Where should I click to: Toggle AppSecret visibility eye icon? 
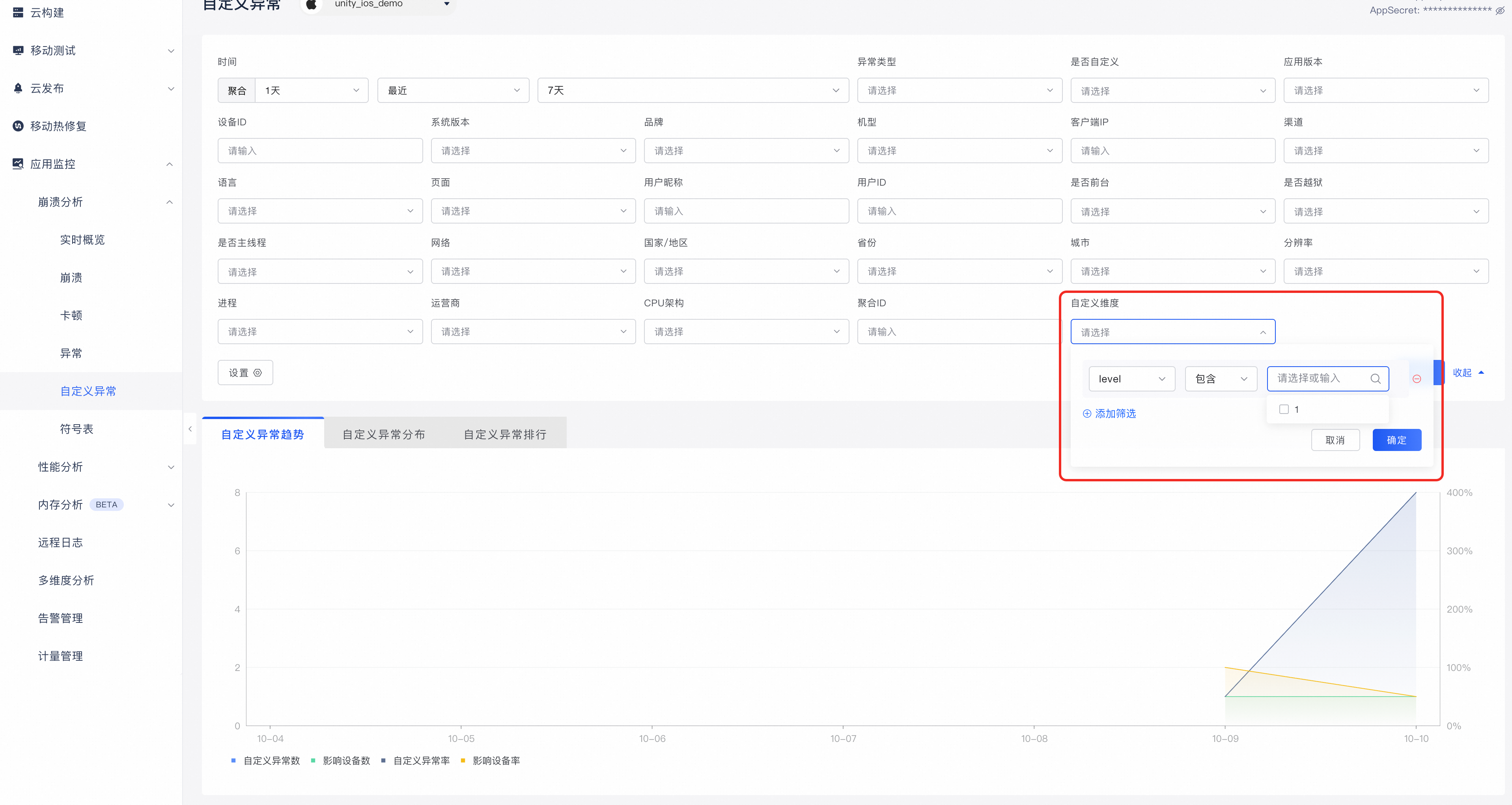pyautogui.click(x=1500, y=11)
